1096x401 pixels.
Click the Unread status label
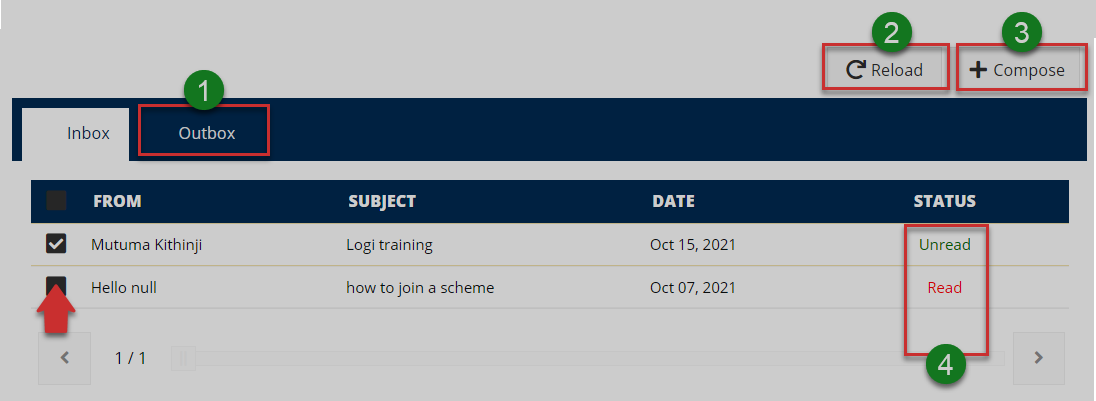coord(944,244)
